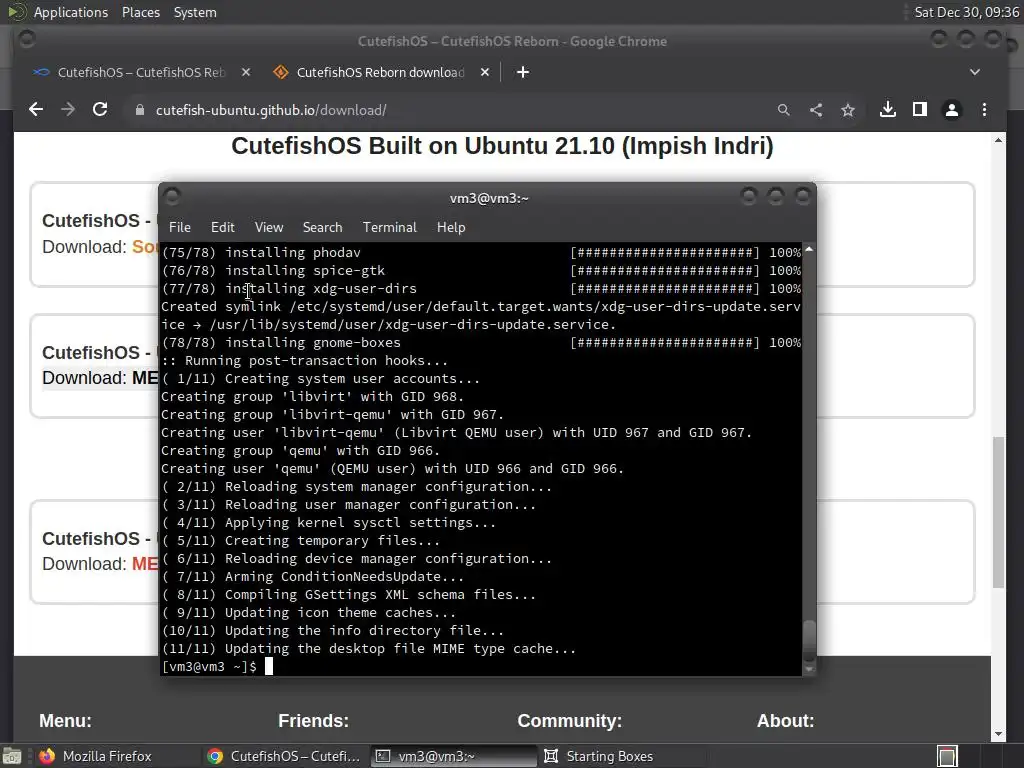Close the first CutefishOS tab
Screen dimensions: 1024x768
tap(246, 72)
